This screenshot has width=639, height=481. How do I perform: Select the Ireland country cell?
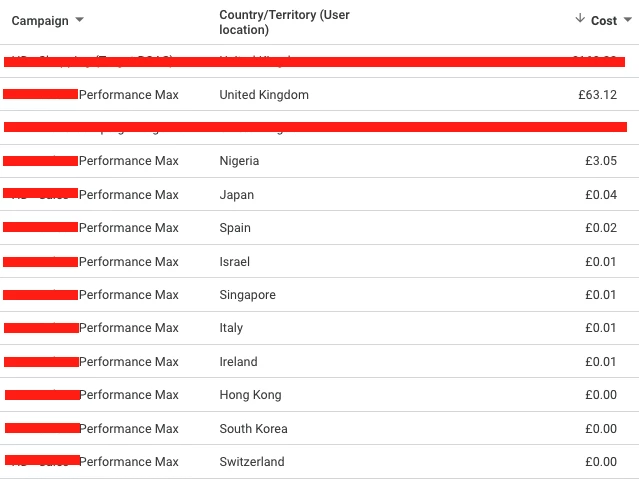pos(238,362)
